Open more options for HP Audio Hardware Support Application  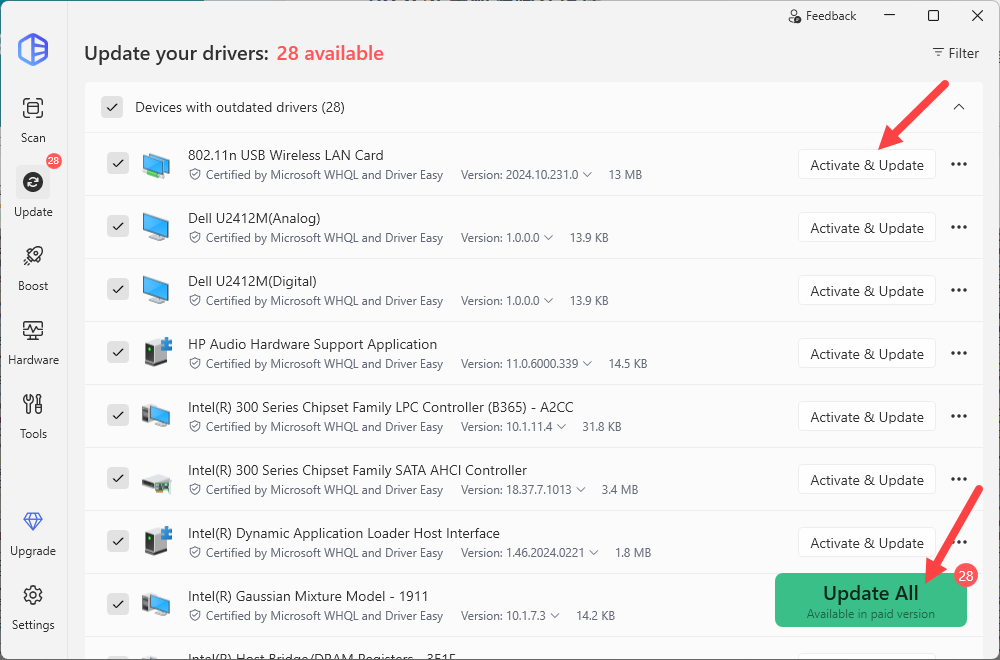tap(959, 354)
